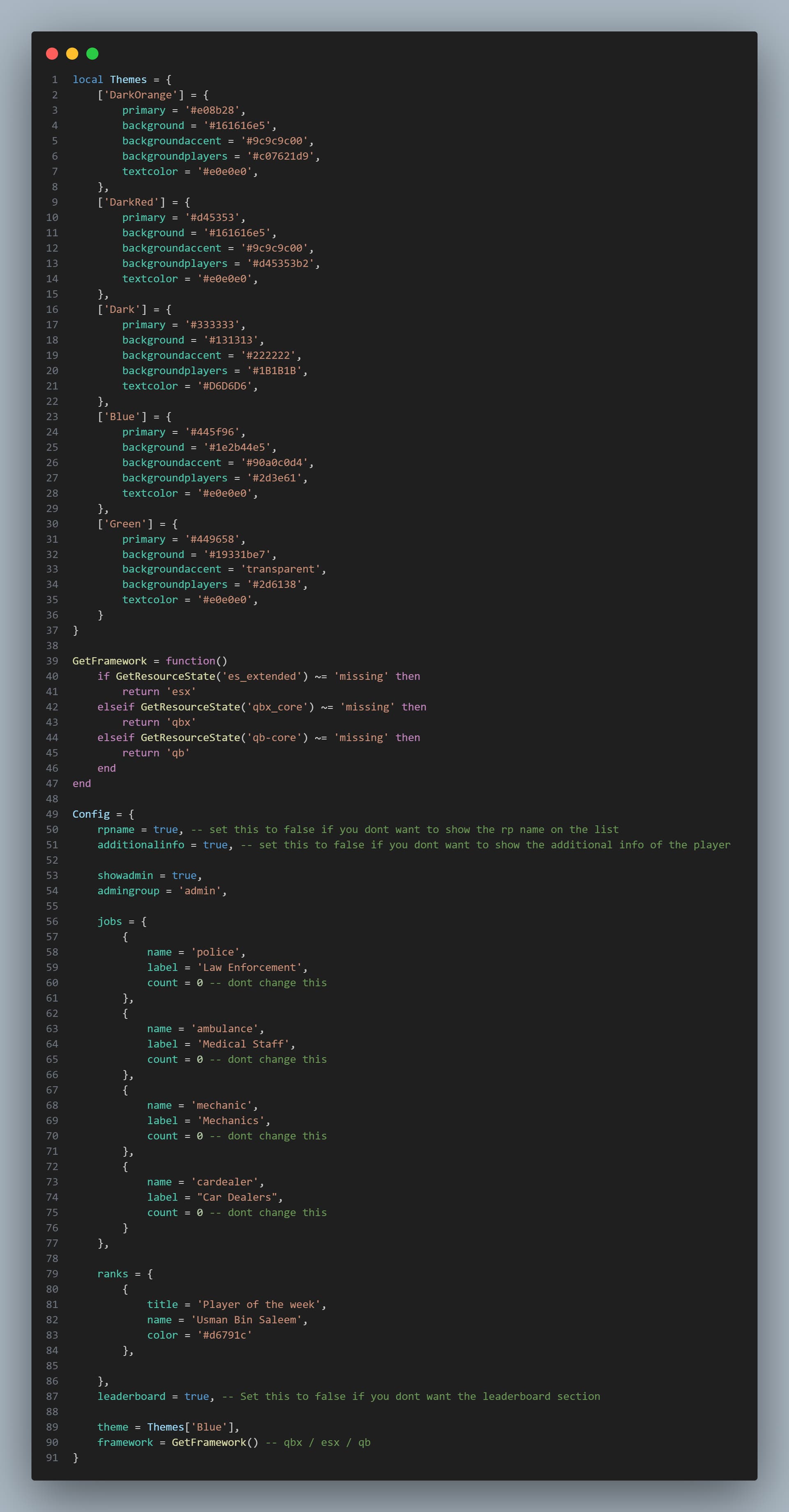The width and height of the screenshot is (789, 1512).
Task: Click the '#19331be7' background value
Action: 237,555
